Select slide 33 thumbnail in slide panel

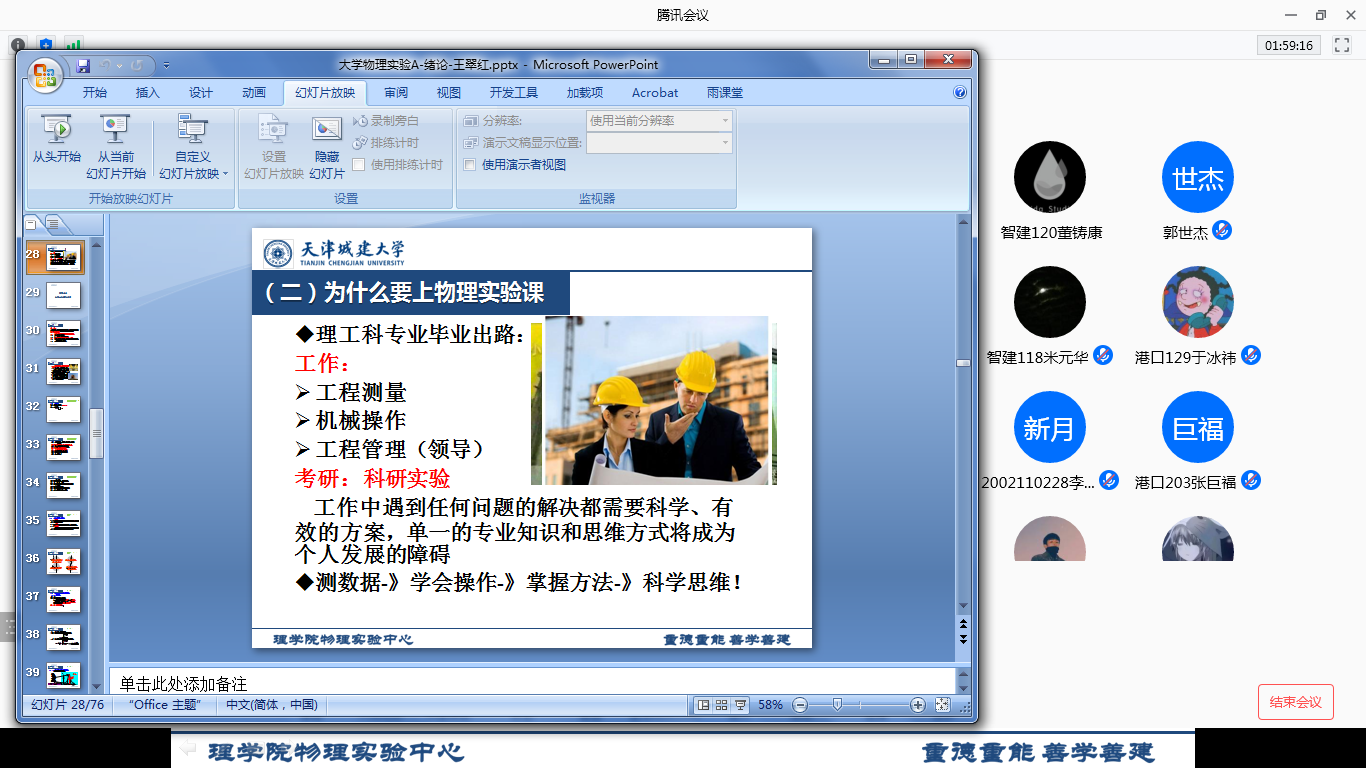63,446
